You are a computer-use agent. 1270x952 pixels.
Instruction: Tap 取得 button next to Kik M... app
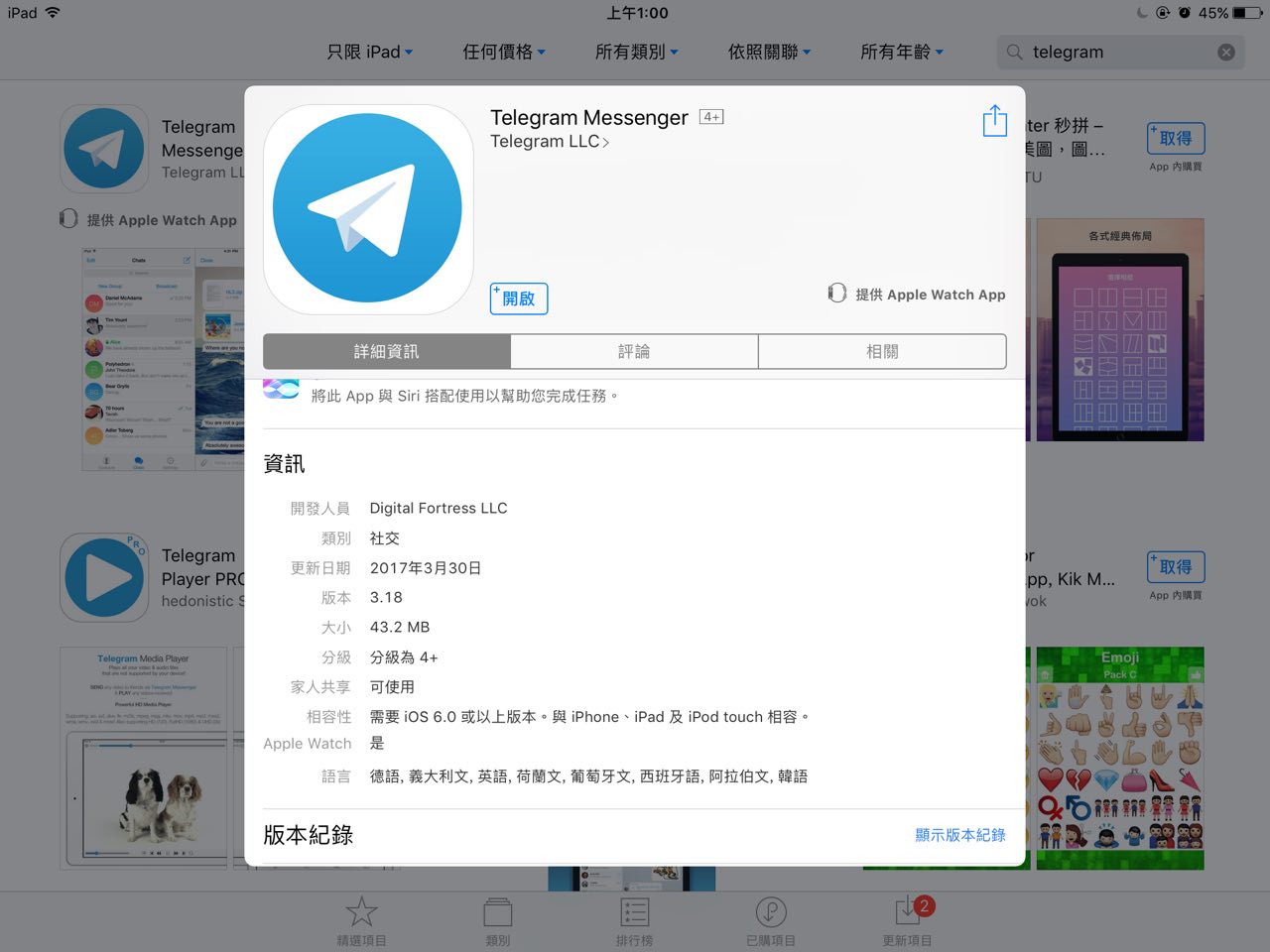[1176, 567]
